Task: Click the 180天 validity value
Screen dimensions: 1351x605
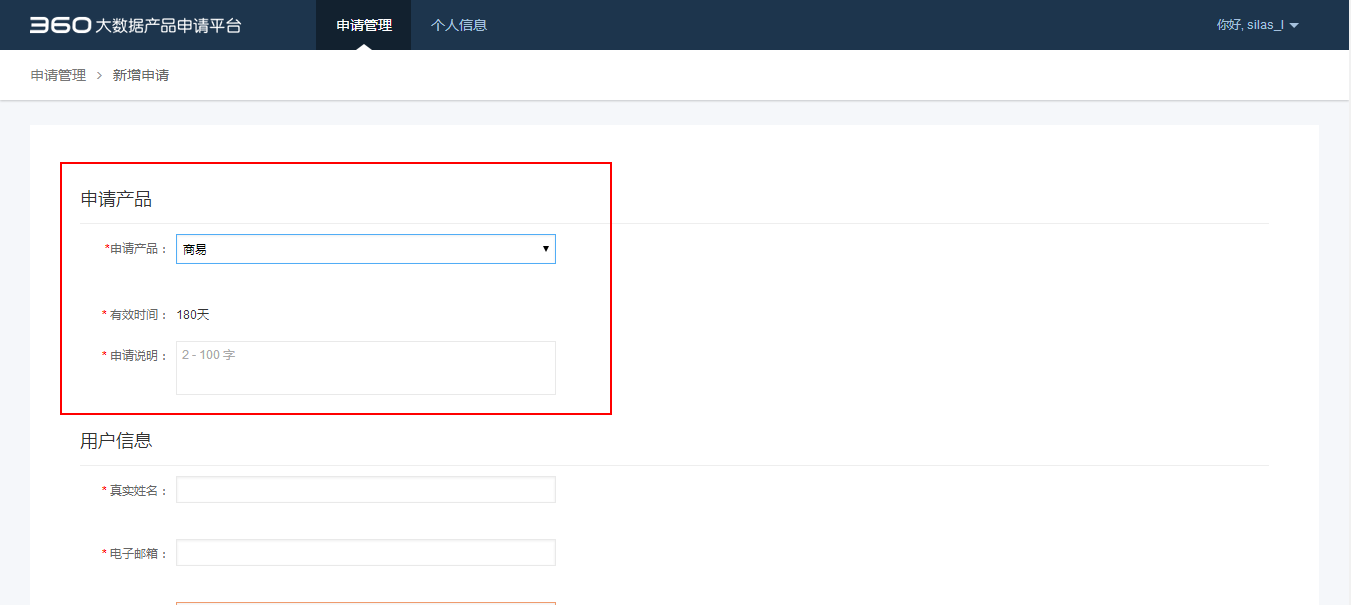Action: tap(193, 315)
